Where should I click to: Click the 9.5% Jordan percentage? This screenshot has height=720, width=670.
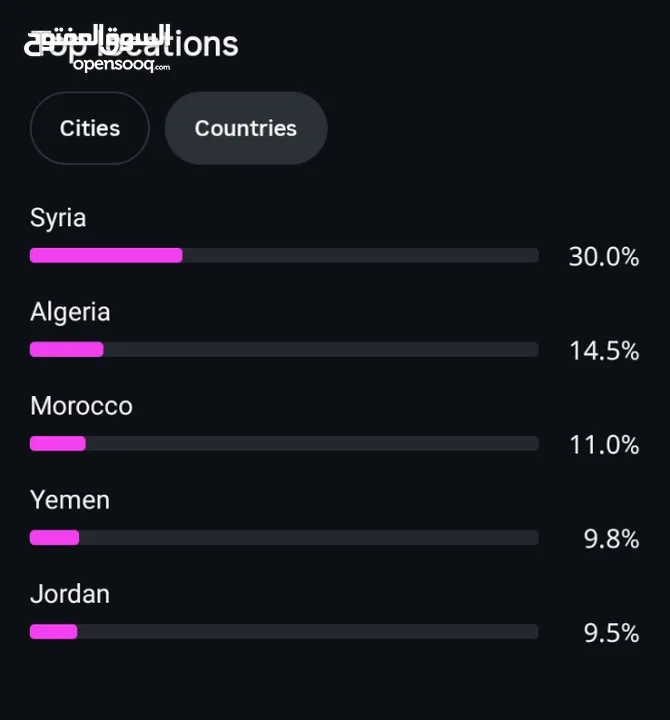pyautogui.click(x=611, y=633)
